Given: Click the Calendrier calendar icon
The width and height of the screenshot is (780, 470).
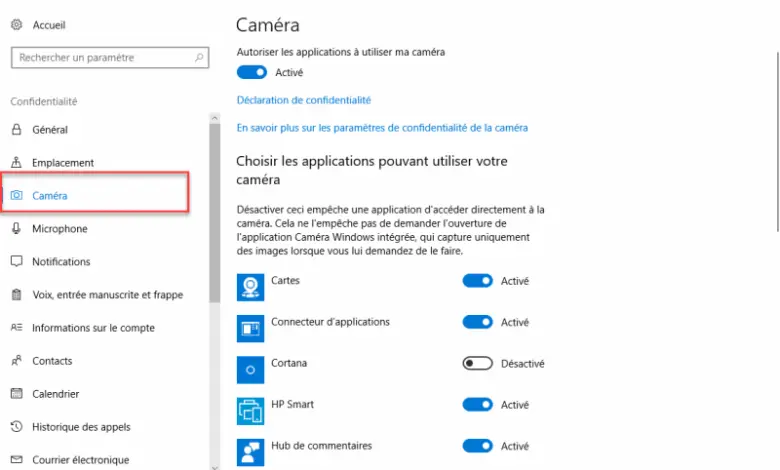Looking at the screenshot, I should point(16,394).
